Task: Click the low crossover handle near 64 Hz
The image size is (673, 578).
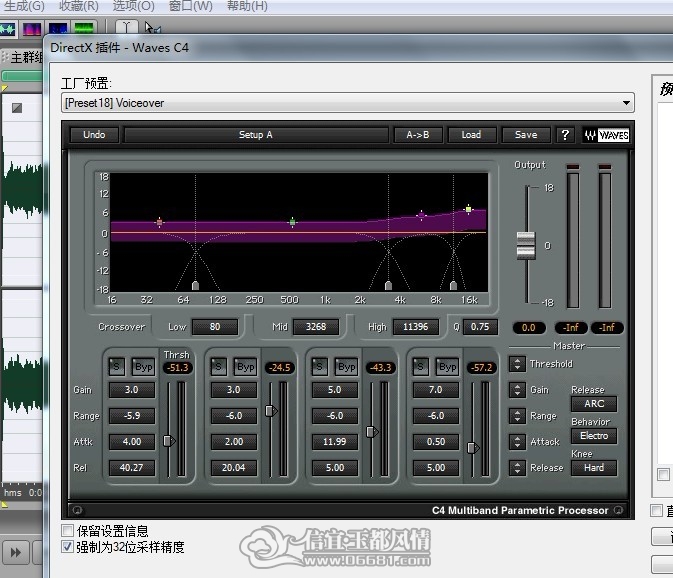Action: [x=195, y=285]
